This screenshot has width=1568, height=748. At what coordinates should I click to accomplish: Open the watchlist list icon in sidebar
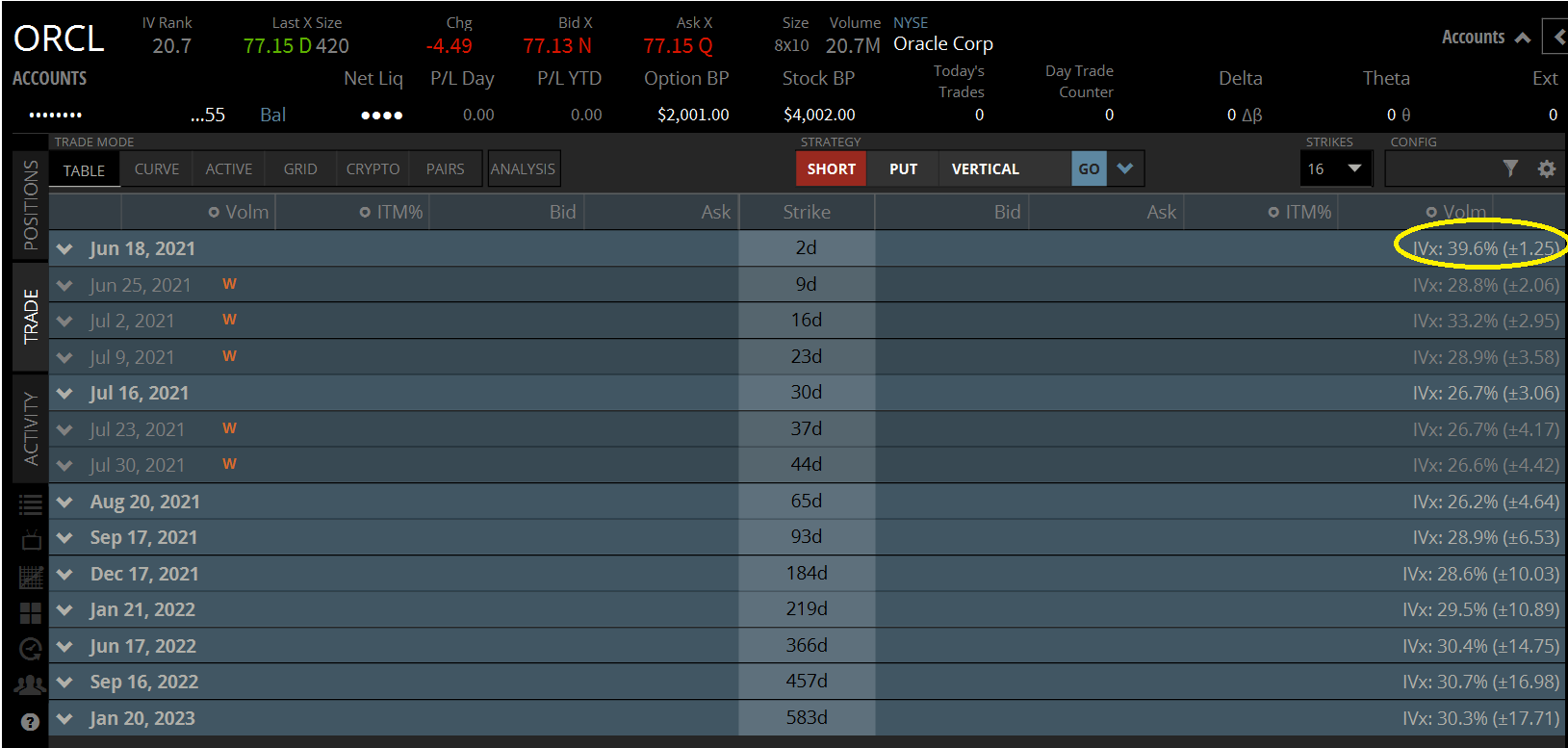tap(30, 503)
